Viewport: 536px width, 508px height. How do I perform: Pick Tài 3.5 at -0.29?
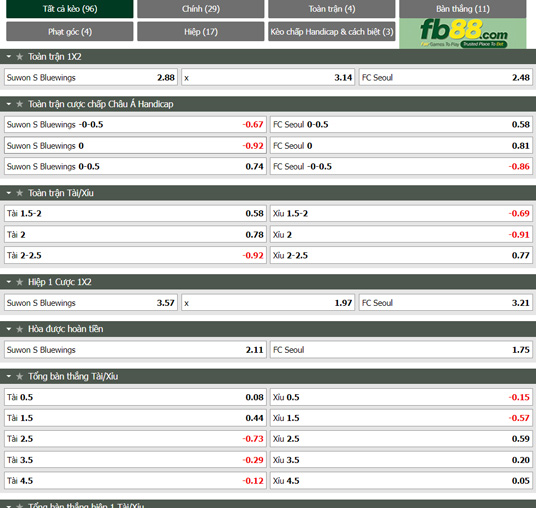(x=135, y=460)
